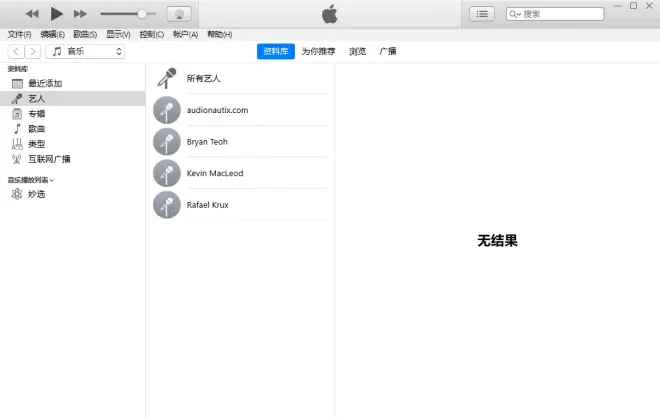Viewport: 660px width, 418px height.
Task: Click the audionautix.com artist avatar
Action: 167,110
